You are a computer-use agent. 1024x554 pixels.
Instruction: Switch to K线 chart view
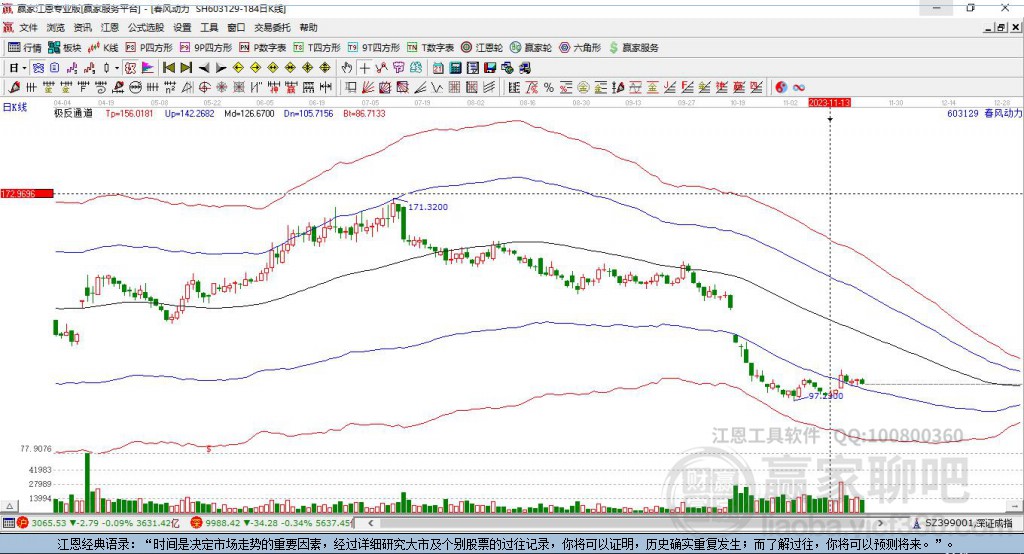click(103, 48)
